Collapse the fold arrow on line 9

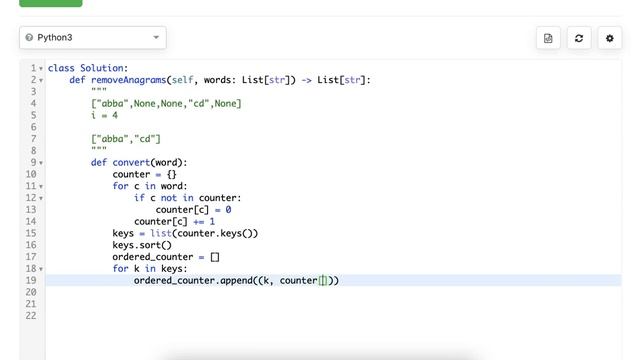tap(41, 163)
